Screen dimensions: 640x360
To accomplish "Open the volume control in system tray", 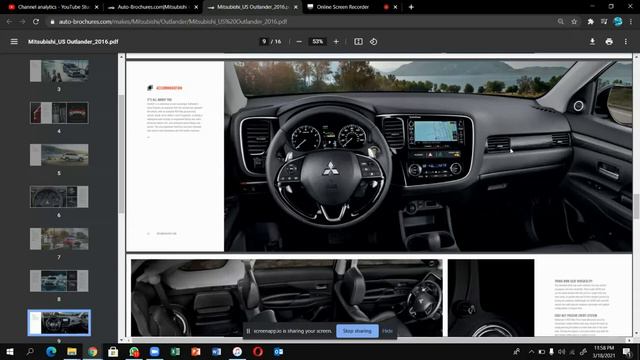I will coord(562,351).
